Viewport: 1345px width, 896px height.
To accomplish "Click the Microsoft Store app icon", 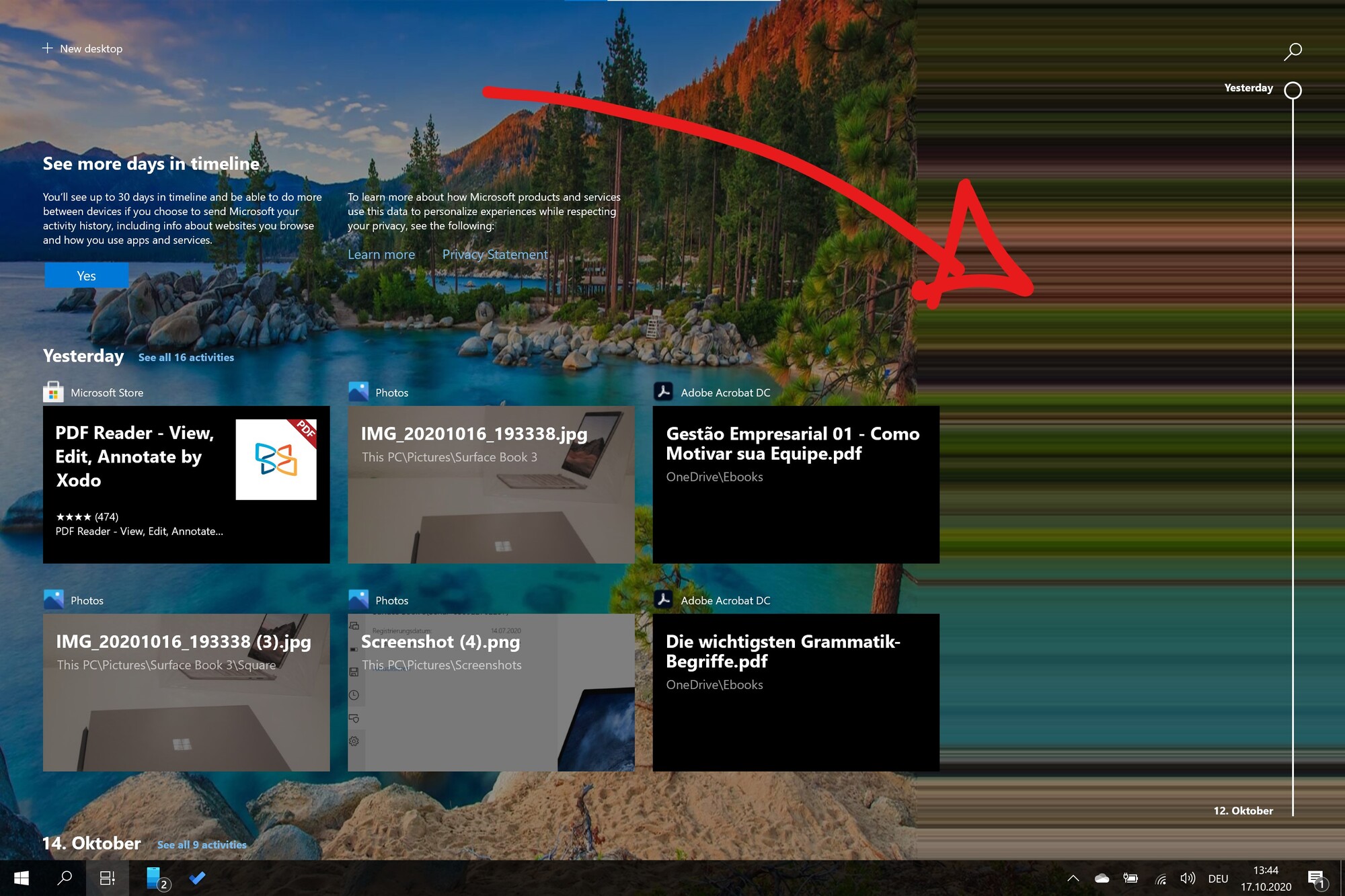I will pyautogui.click(x=53, y=392).
